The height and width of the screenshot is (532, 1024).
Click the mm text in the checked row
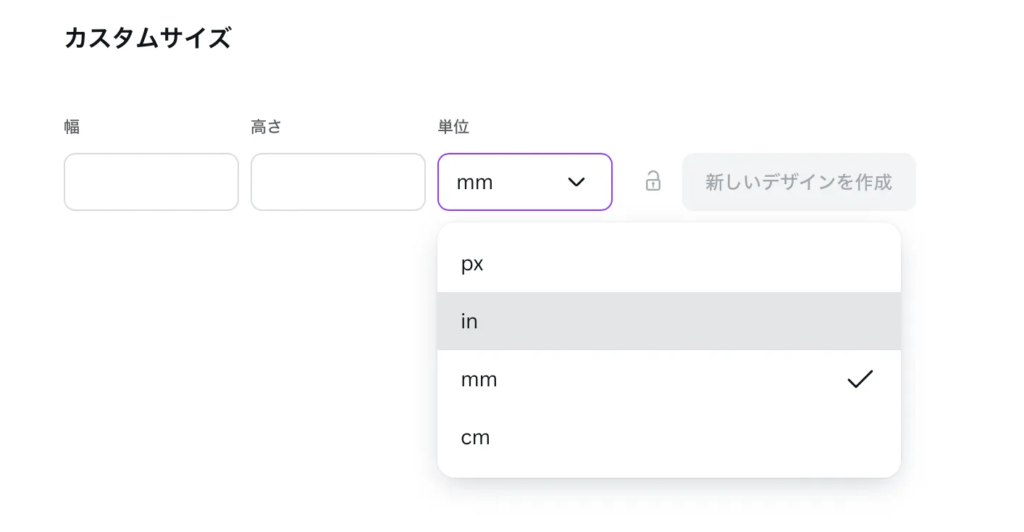pos(479,380)
